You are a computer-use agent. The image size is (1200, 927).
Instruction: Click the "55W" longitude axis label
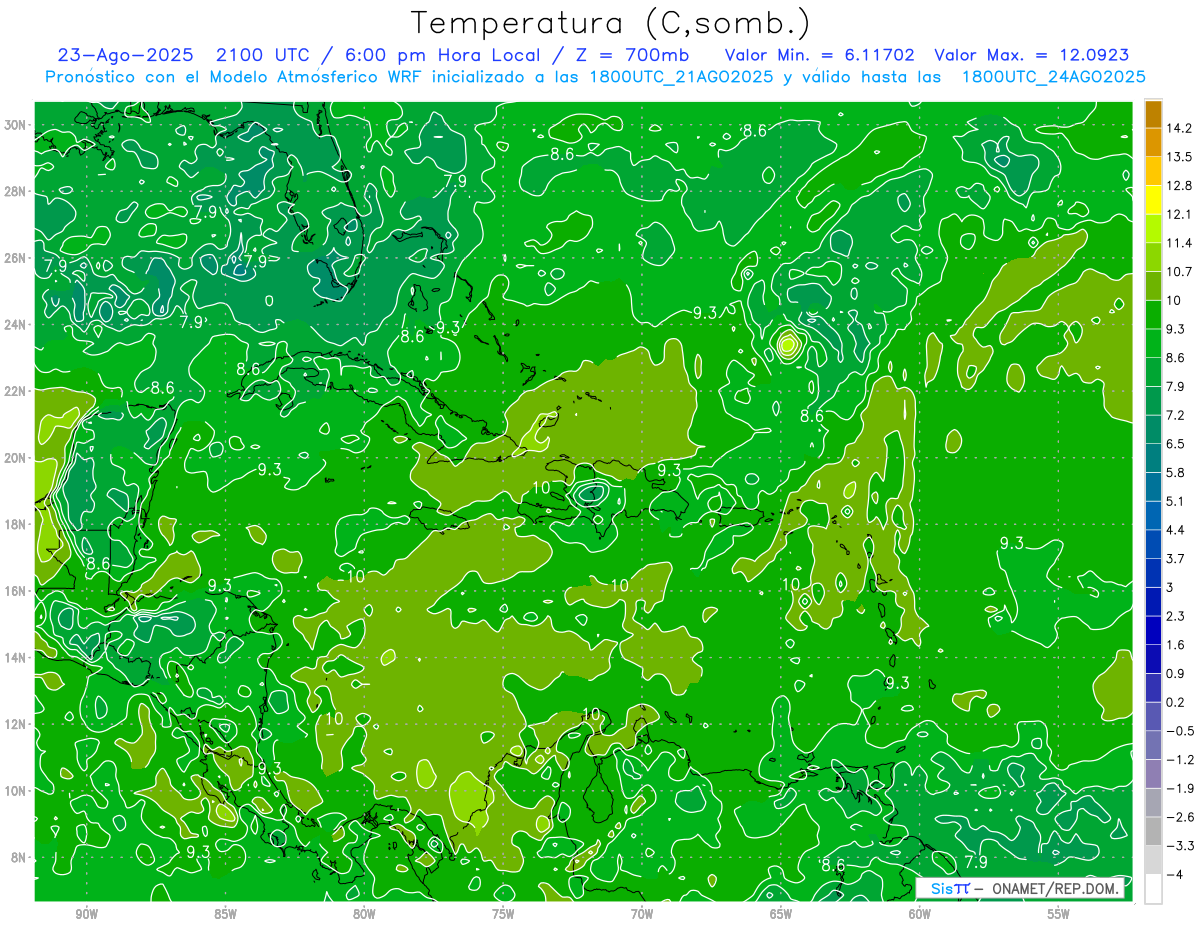click(1059, 914)
